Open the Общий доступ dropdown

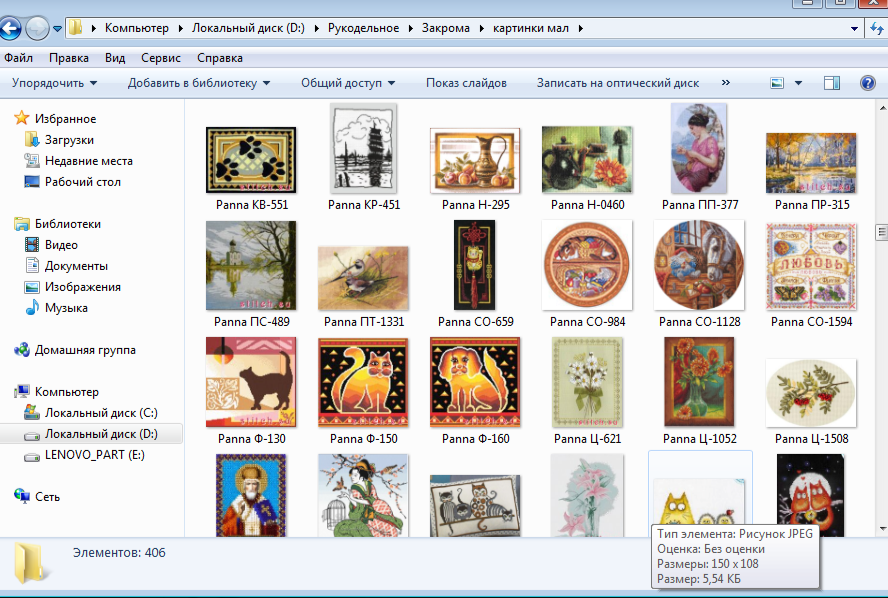348,83
